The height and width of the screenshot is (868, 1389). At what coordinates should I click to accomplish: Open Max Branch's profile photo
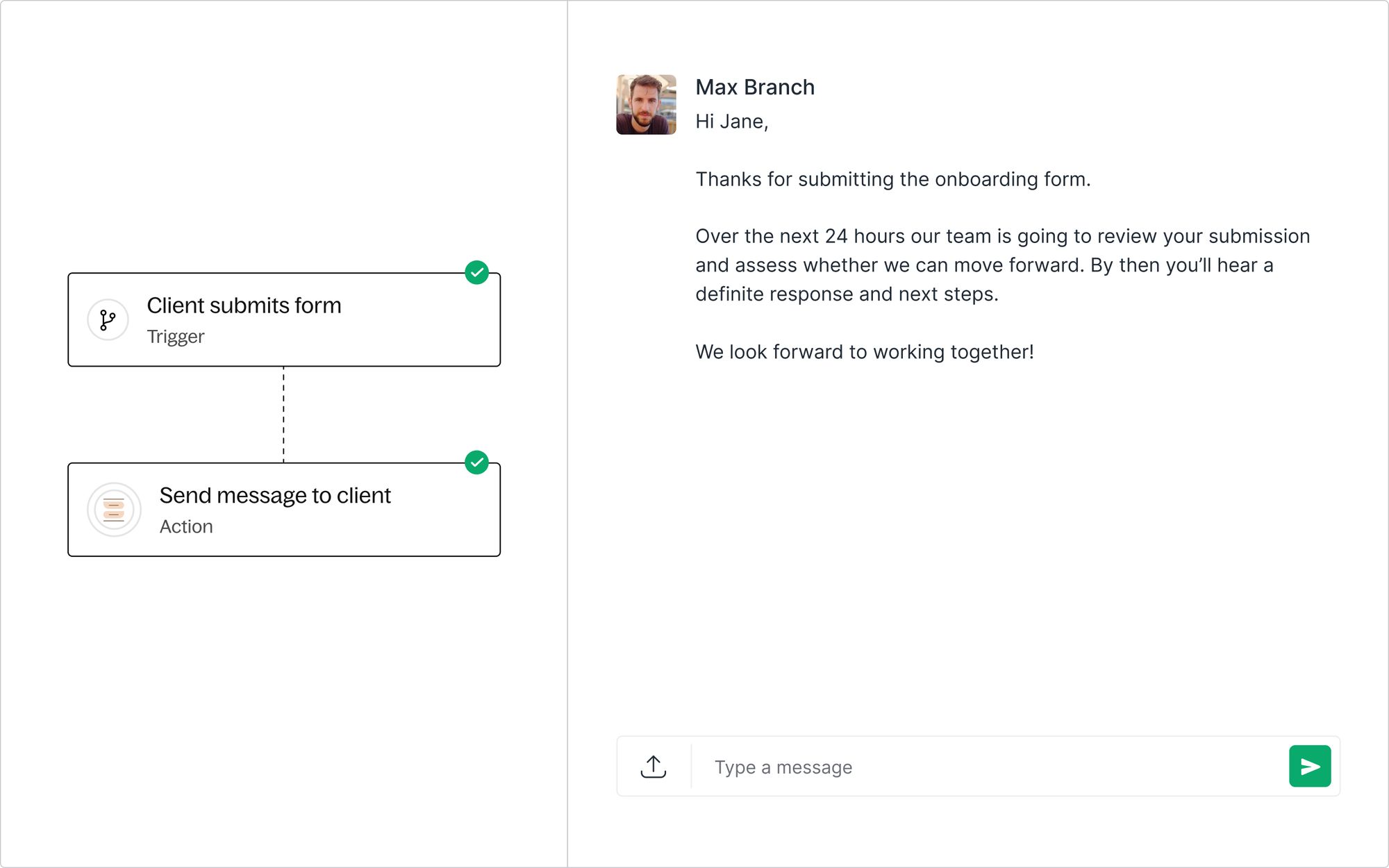coord(646,105)
